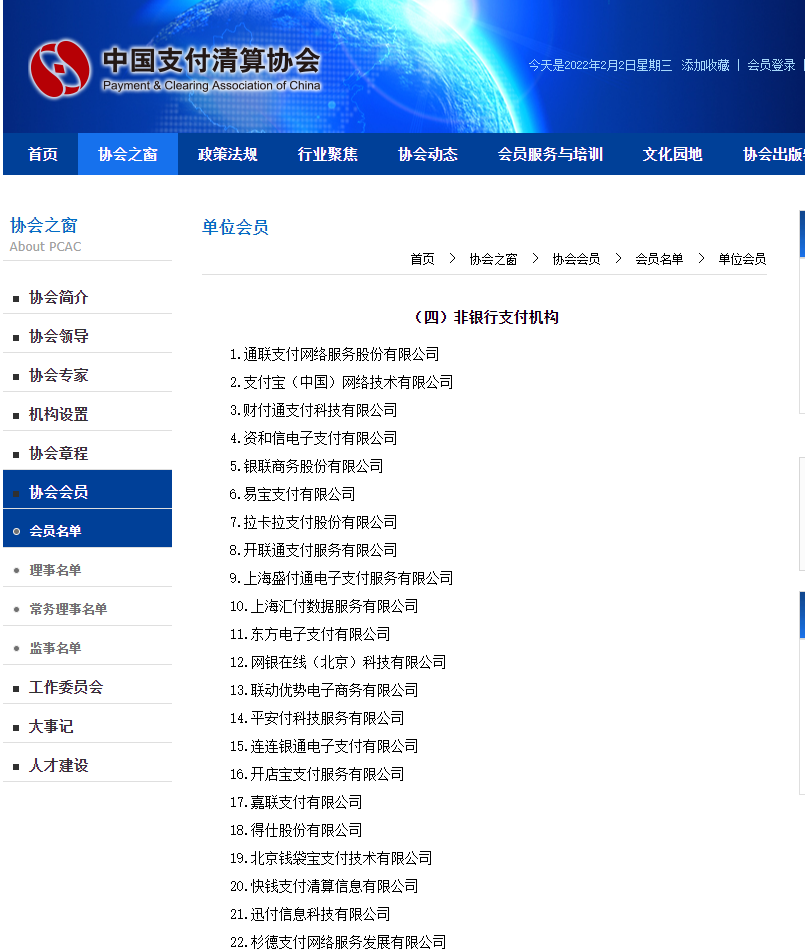
Task: Click 协会之窗 in the breadcrumb
Action: click(x=493, y=259)
